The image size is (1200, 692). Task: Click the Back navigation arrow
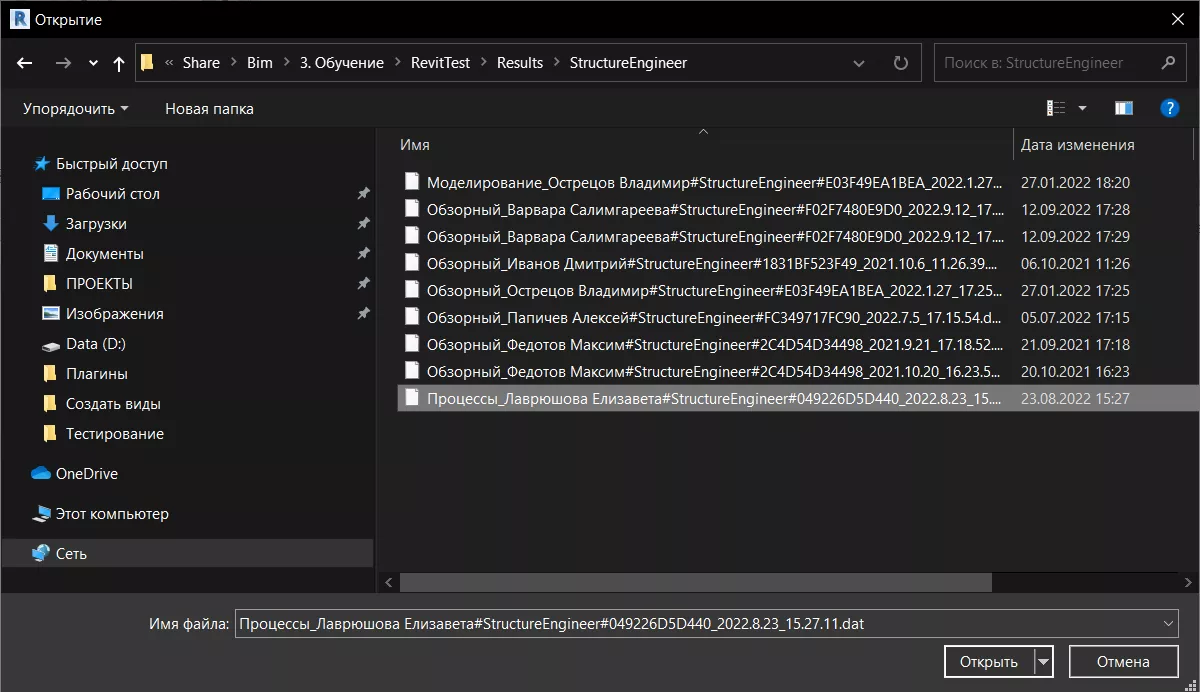point(26,63)
